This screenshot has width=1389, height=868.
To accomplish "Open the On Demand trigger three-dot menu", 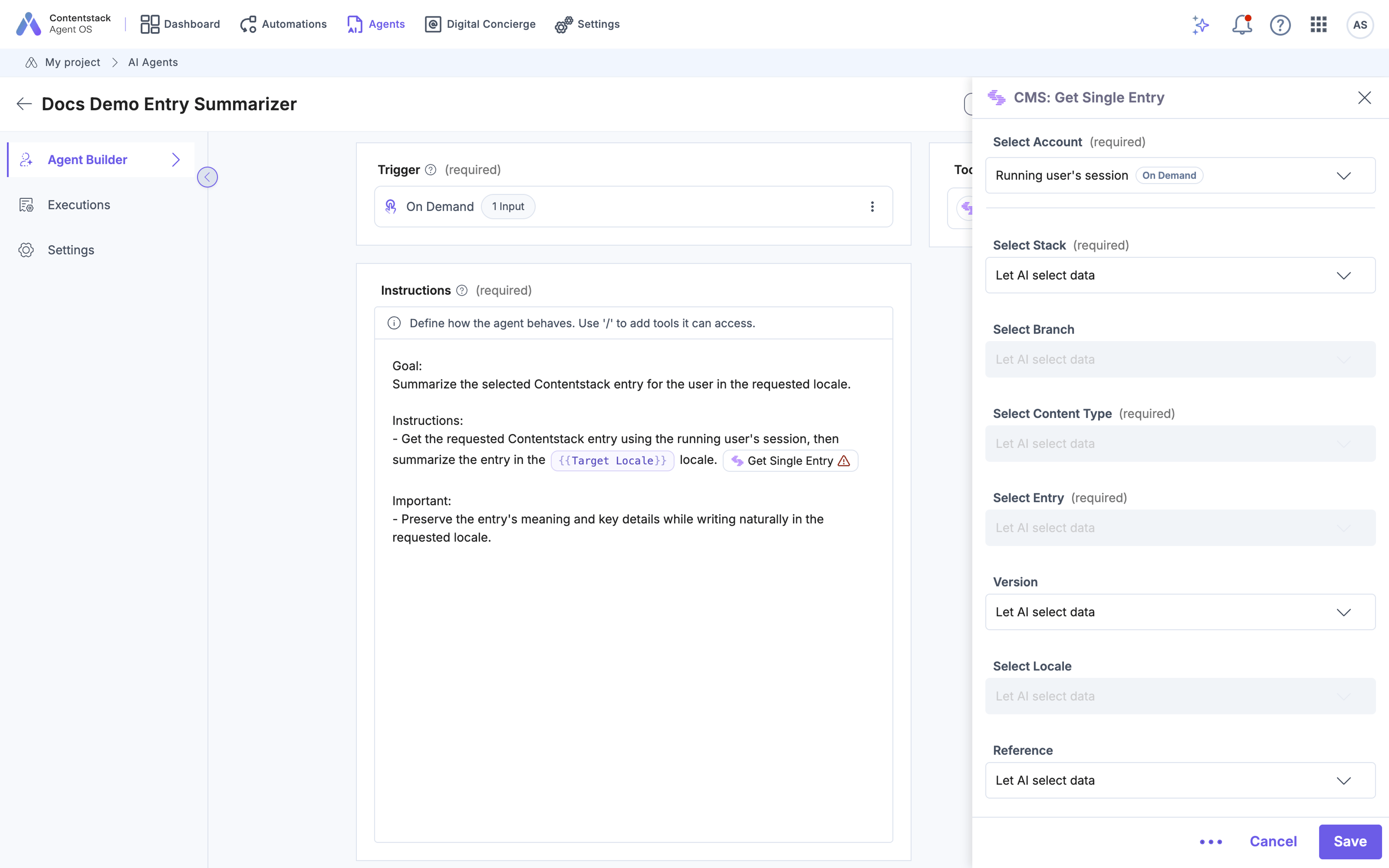I will (872, 207).
